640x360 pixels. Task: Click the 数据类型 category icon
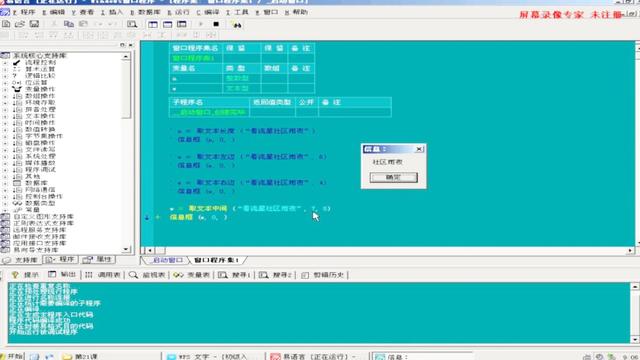(x=17, y=203)
